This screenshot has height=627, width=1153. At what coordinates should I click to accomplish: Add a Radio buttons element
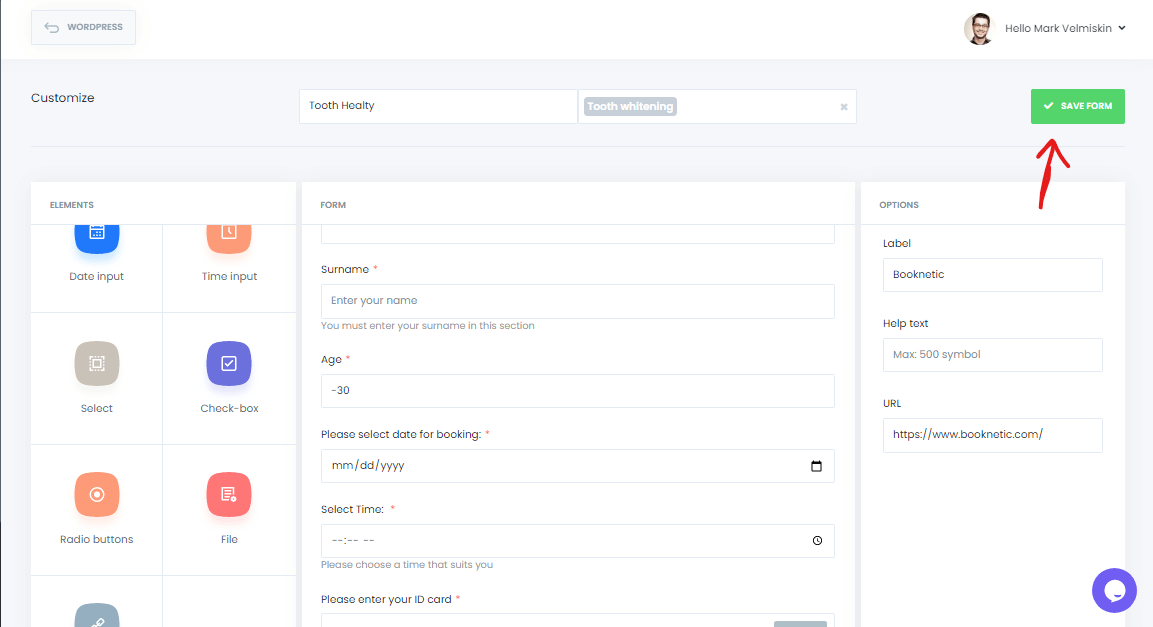pyautogui.click(x=96, y=509)
